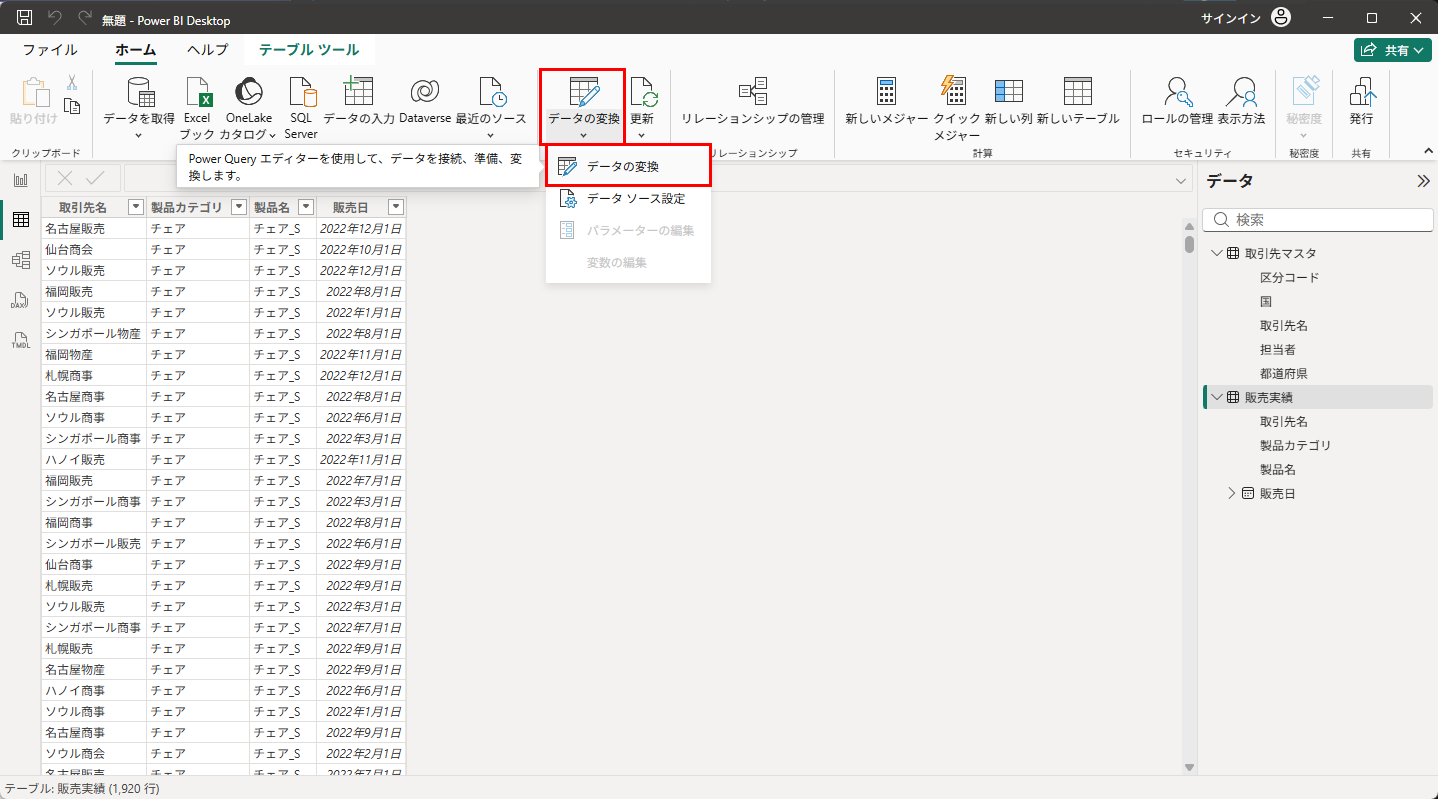Collapse the 取引先マスタ table node
This screenshot has width=1438, height=799.
1216,253
